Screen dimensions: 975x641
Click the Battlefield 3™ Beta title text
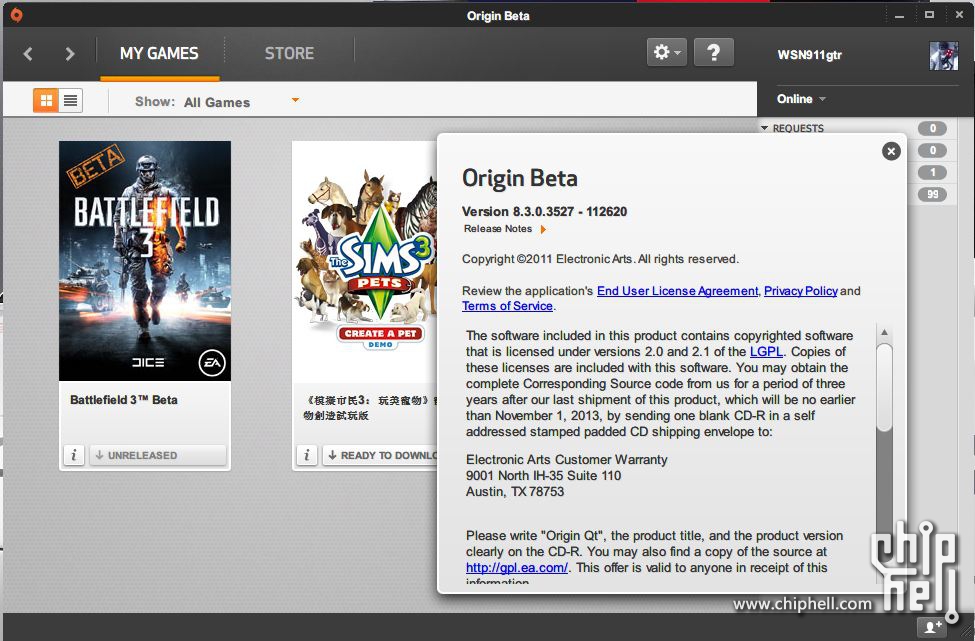pos(124,400)
